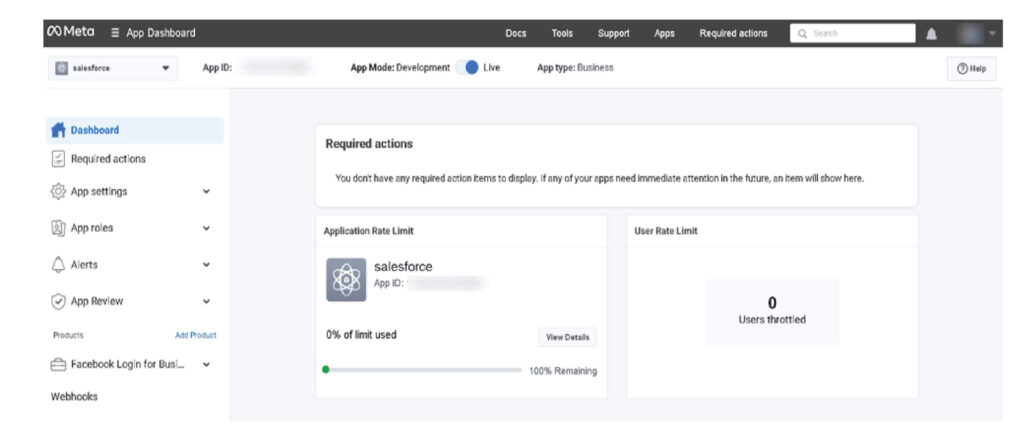1024x439 pixels.
Task: Open the Support menu
Action: coord(614,33)
